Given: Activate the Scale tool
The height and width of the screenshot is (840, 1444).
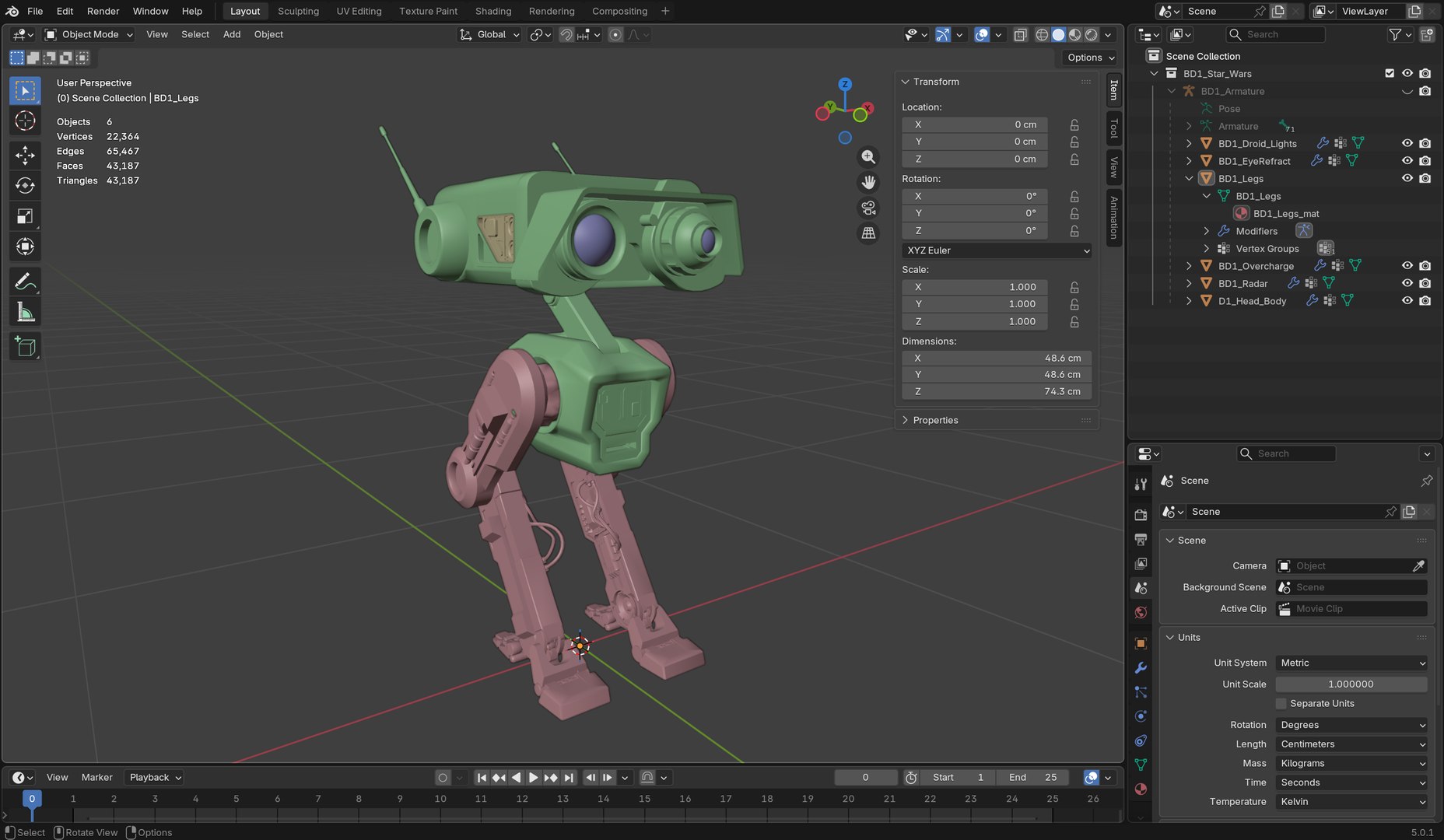Looking at the screenshot, I should tap(25, 216).
